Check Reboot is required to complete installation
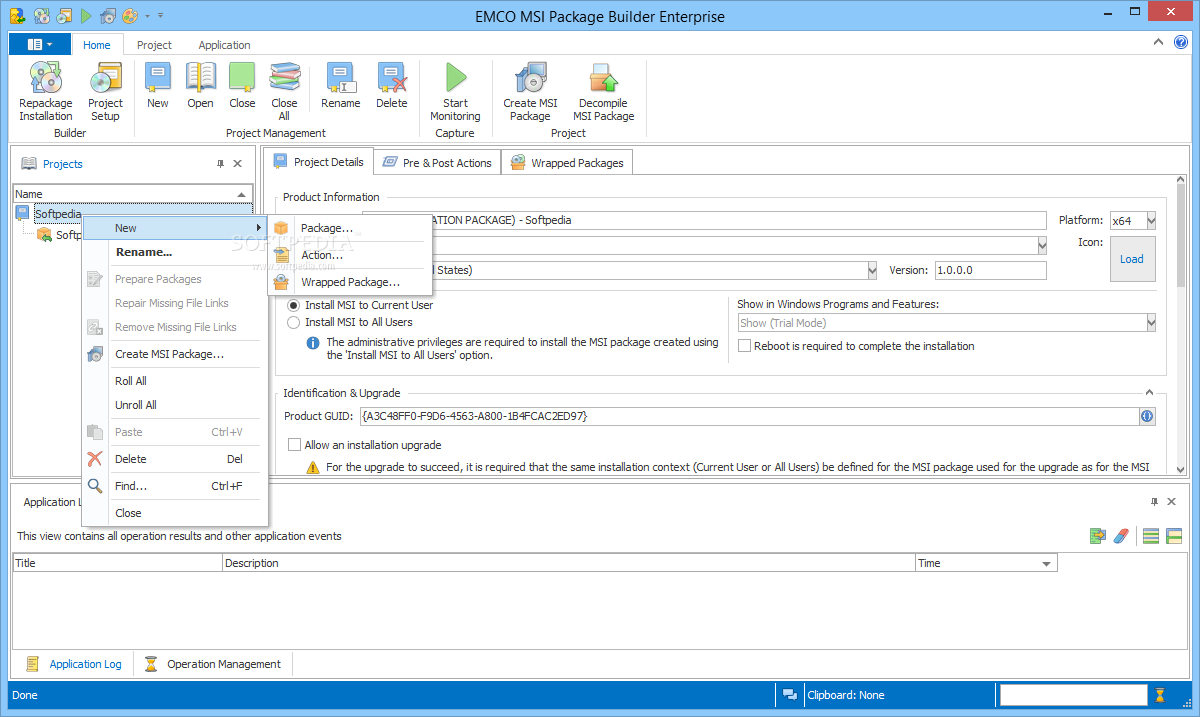 pyautogui.click(x=745, y=346)
